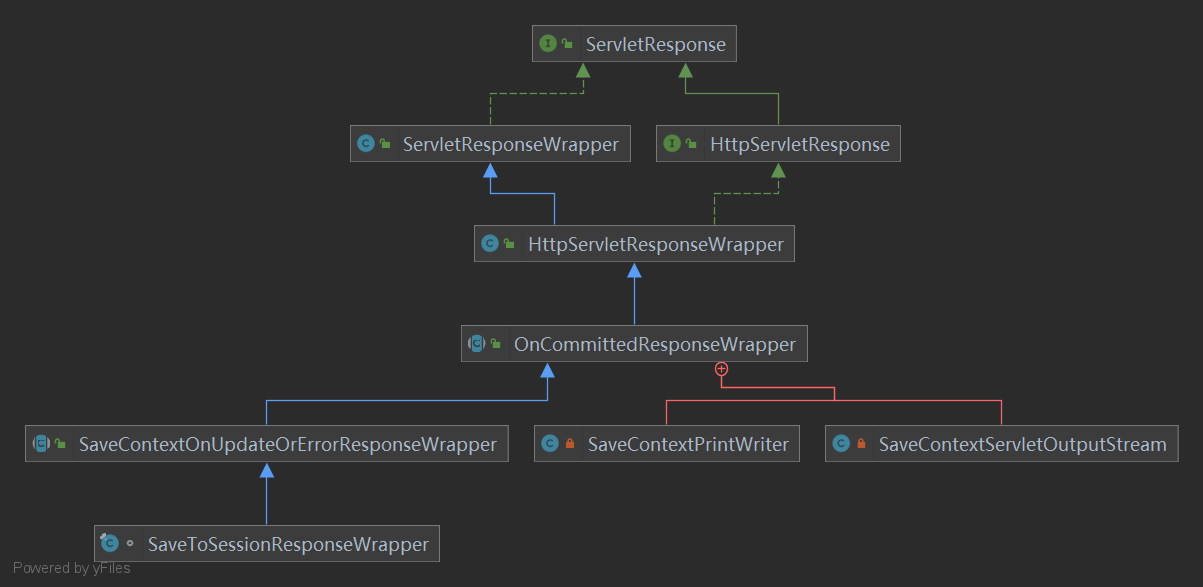
Task: Select the SaveContextPrintWriter class node
Action: pos(667,444)
